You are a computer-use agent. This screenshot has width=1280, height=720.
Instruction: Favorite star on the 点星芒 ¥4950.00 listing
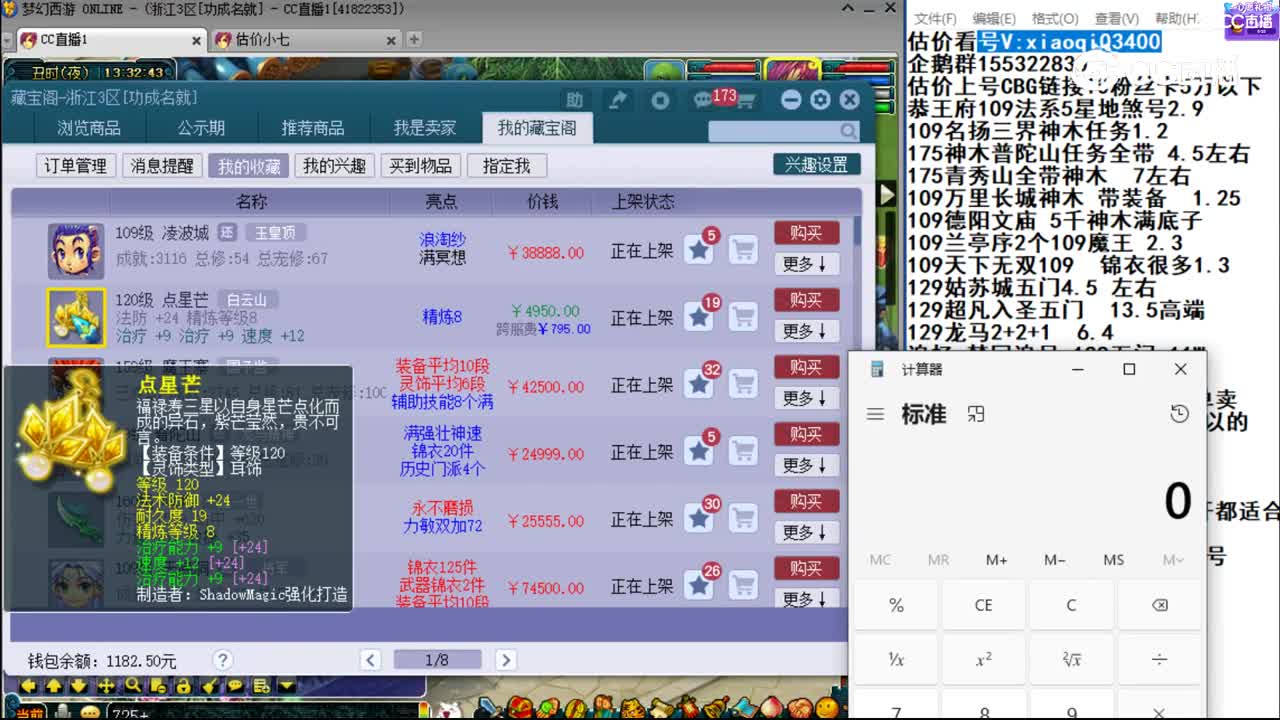tap(699, 317)
